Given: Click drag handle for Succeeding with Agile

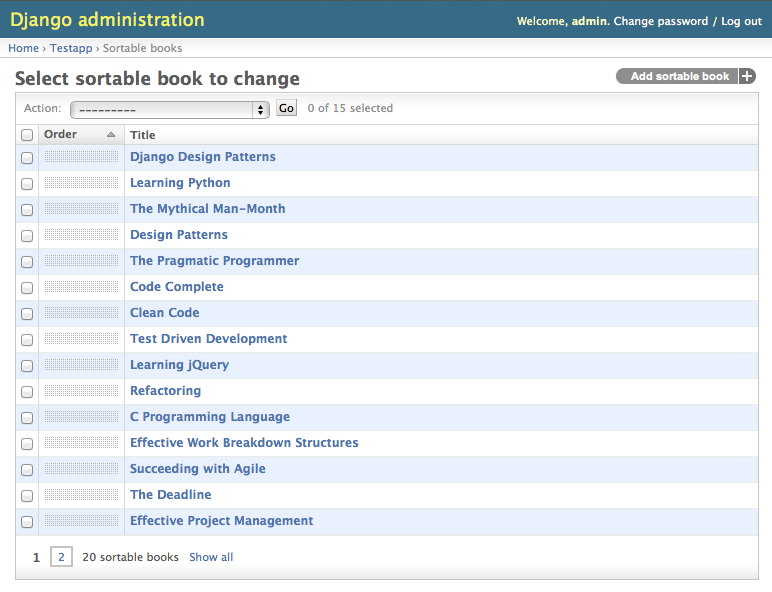Looking at the screenshot, I should (81, 469).
